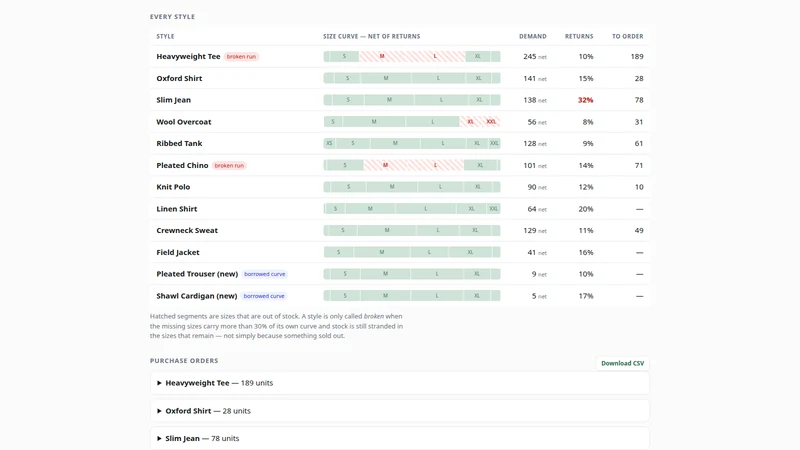
Task: Select the XL segment of Field Jacket
Action: point(470,252)
